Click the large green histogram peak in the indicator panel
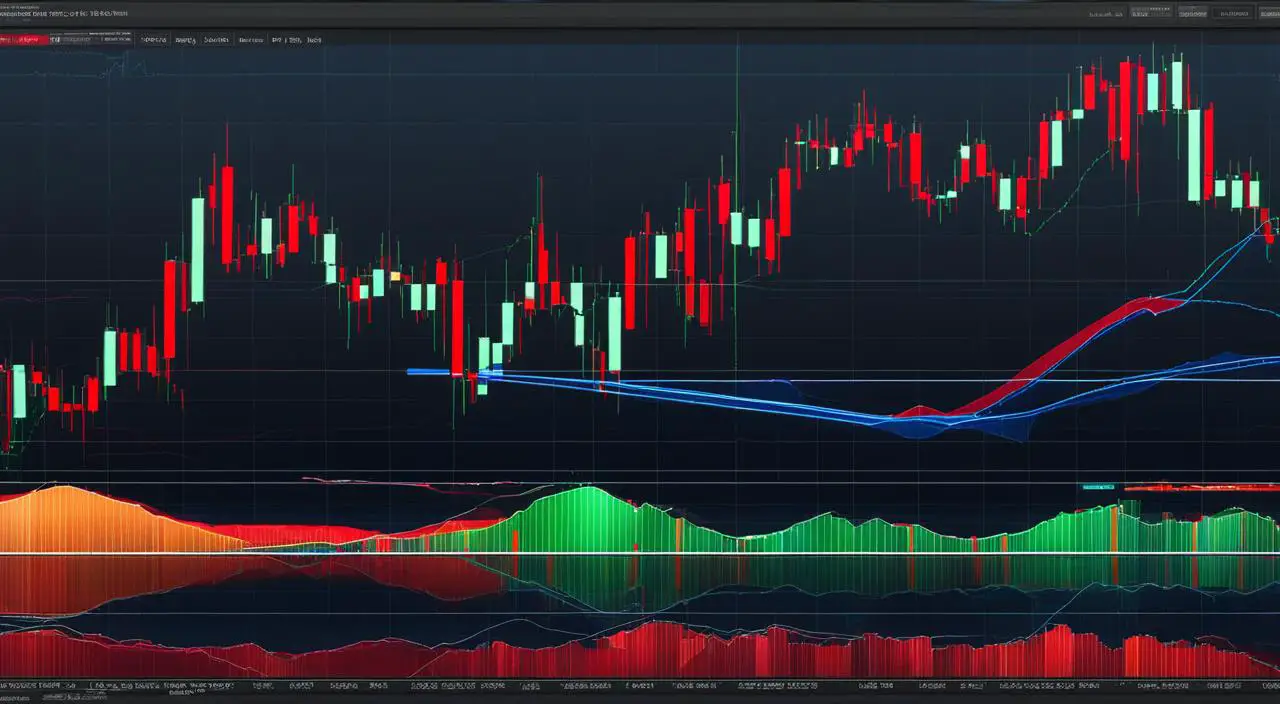 585,515
